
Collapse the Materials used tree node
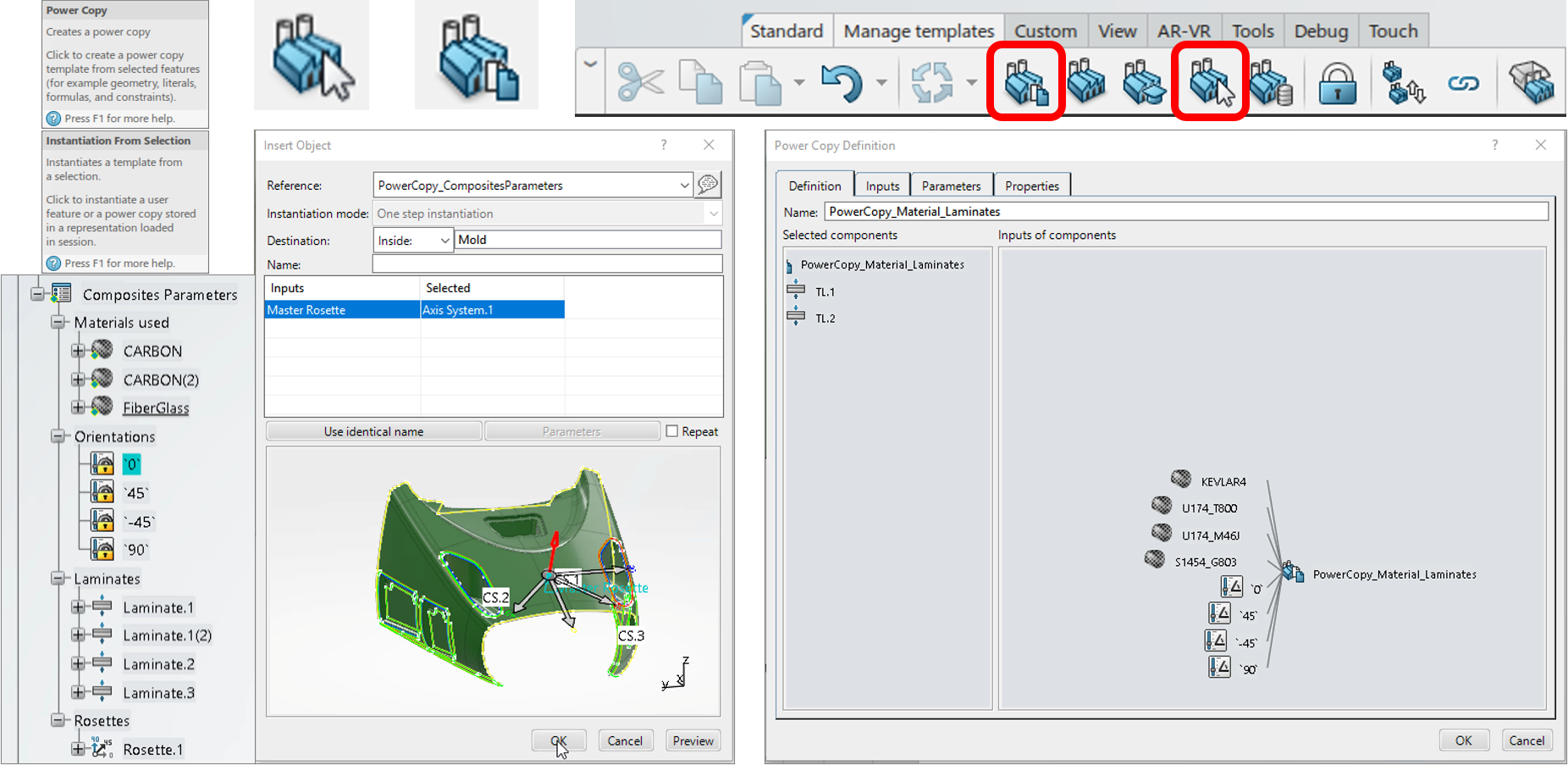point(58,323)
